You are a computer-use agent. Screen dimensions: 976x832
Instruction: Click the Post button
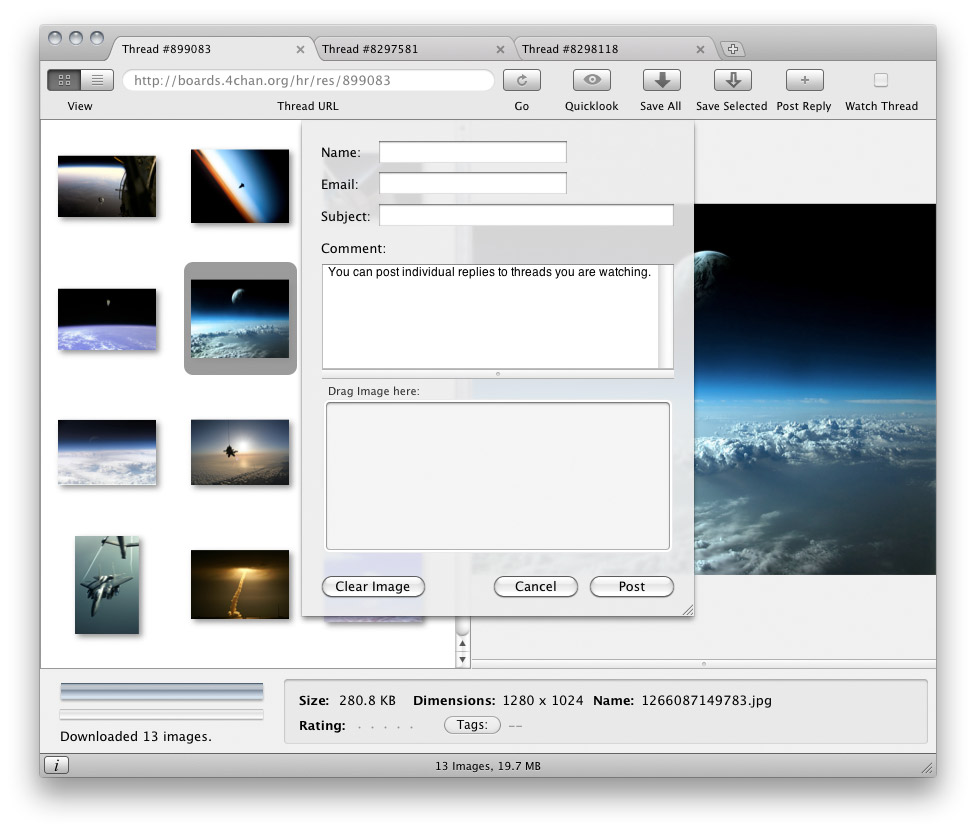[631, 586]
